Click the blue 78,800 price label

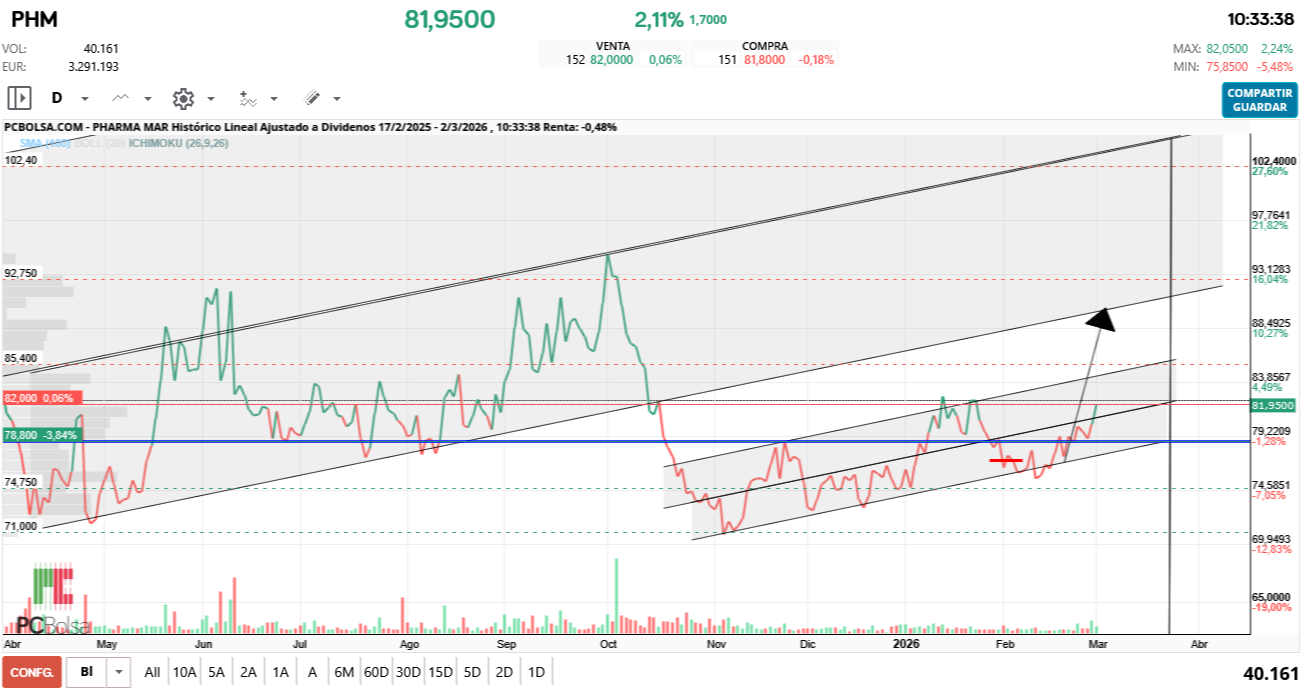[x=40, y=435]
